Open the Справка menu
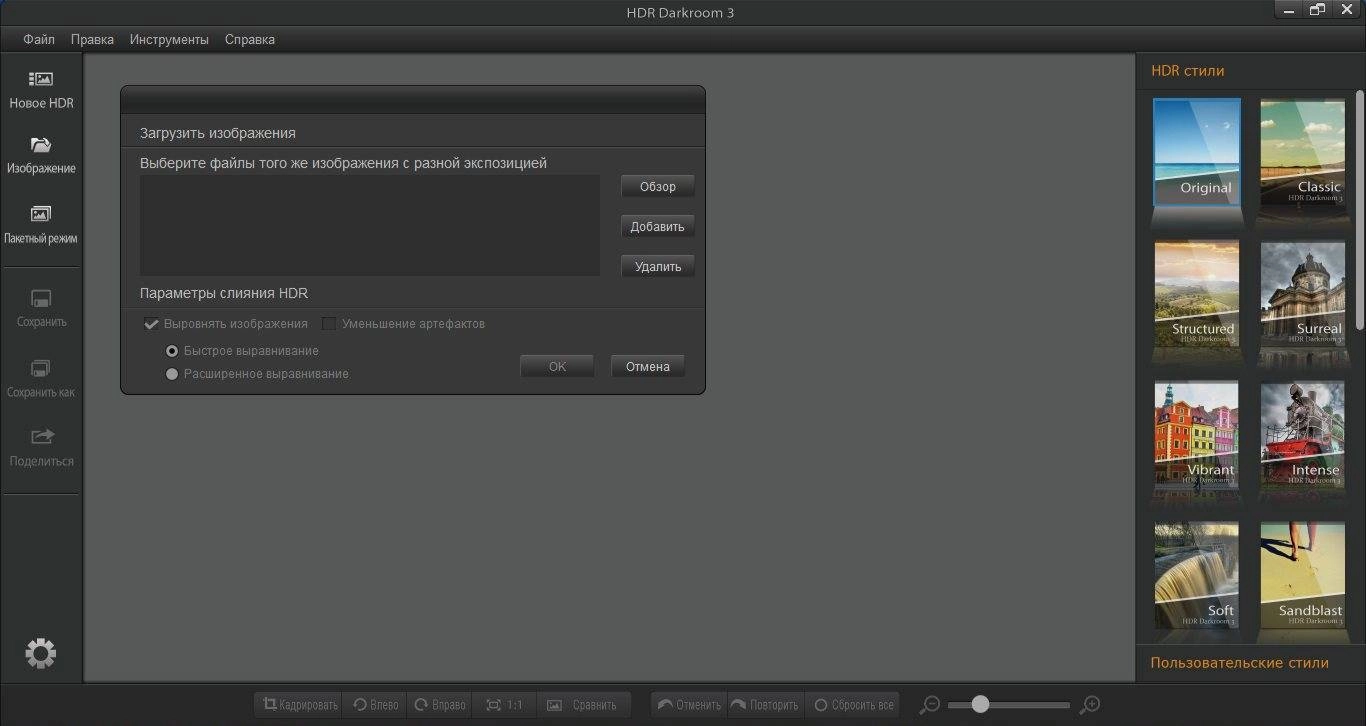This screenshot has height=726, width=1366. pos(250,39)
